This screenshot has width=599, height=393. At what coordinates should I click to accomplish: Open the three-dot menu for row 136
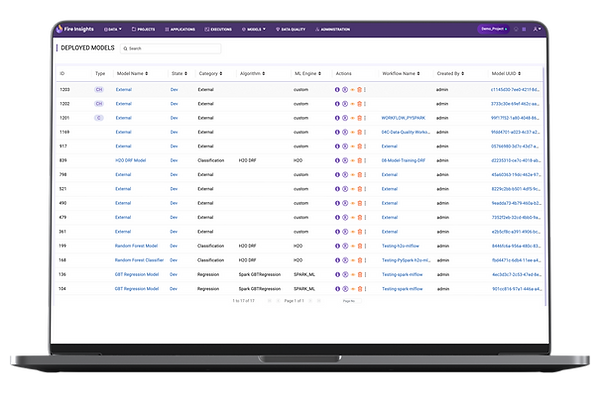click(x=365, y=275)
